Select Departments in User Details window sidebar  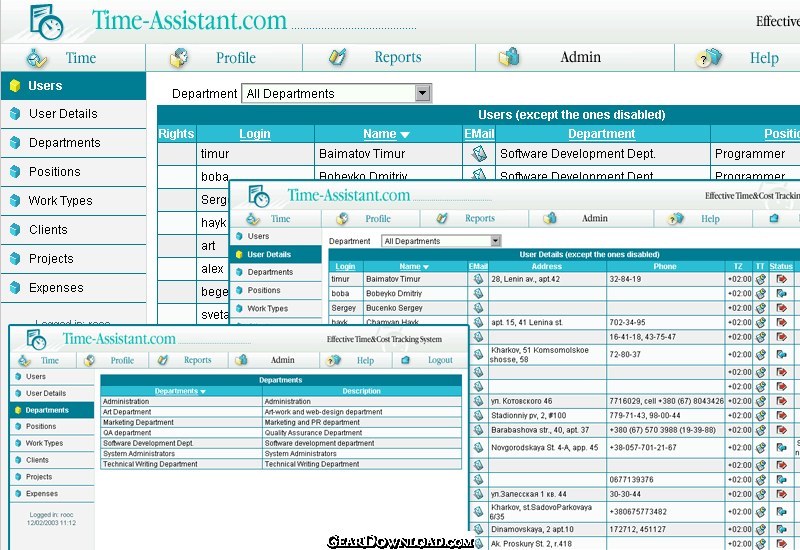point(276,272)
